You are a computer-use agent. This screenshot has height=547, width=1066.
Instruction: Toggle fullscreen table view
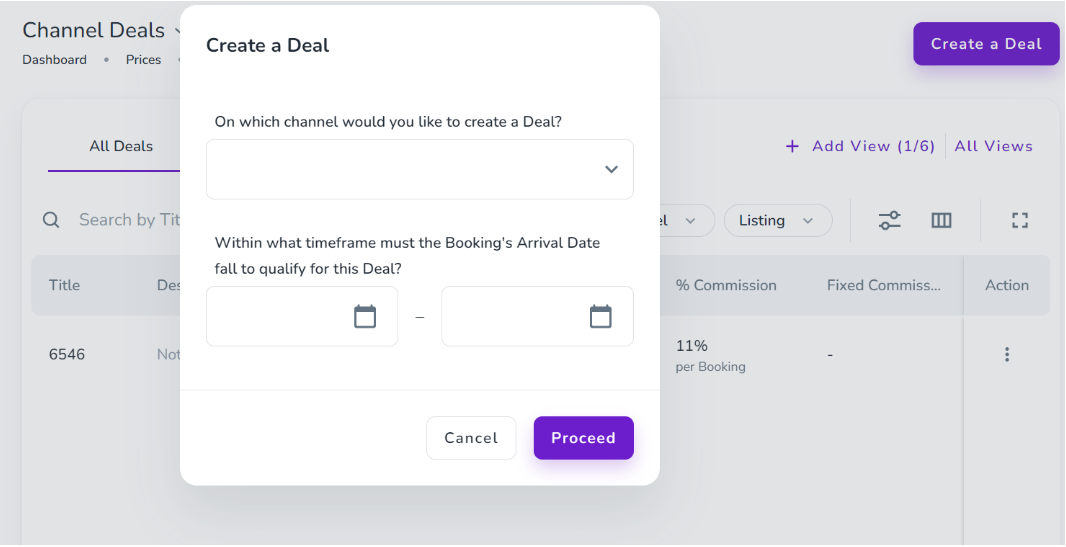pos(1019,220)
